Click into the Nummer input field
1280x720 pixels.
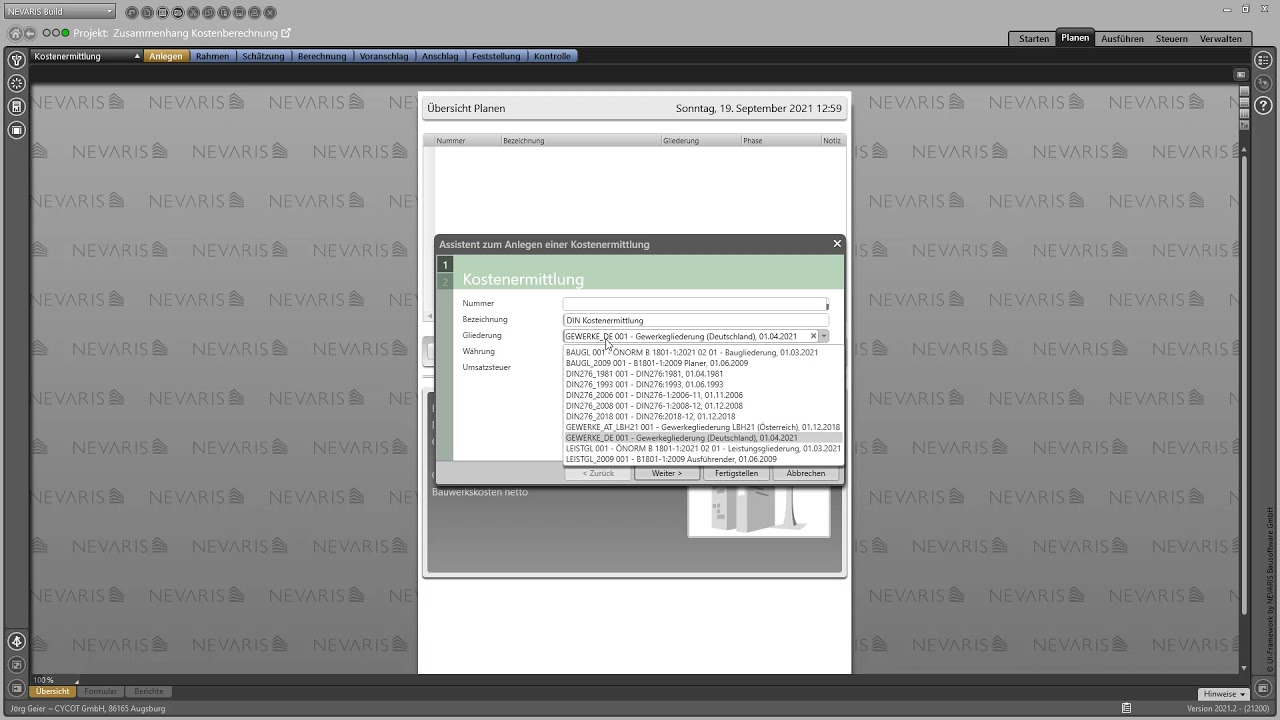tap(695, 303)
